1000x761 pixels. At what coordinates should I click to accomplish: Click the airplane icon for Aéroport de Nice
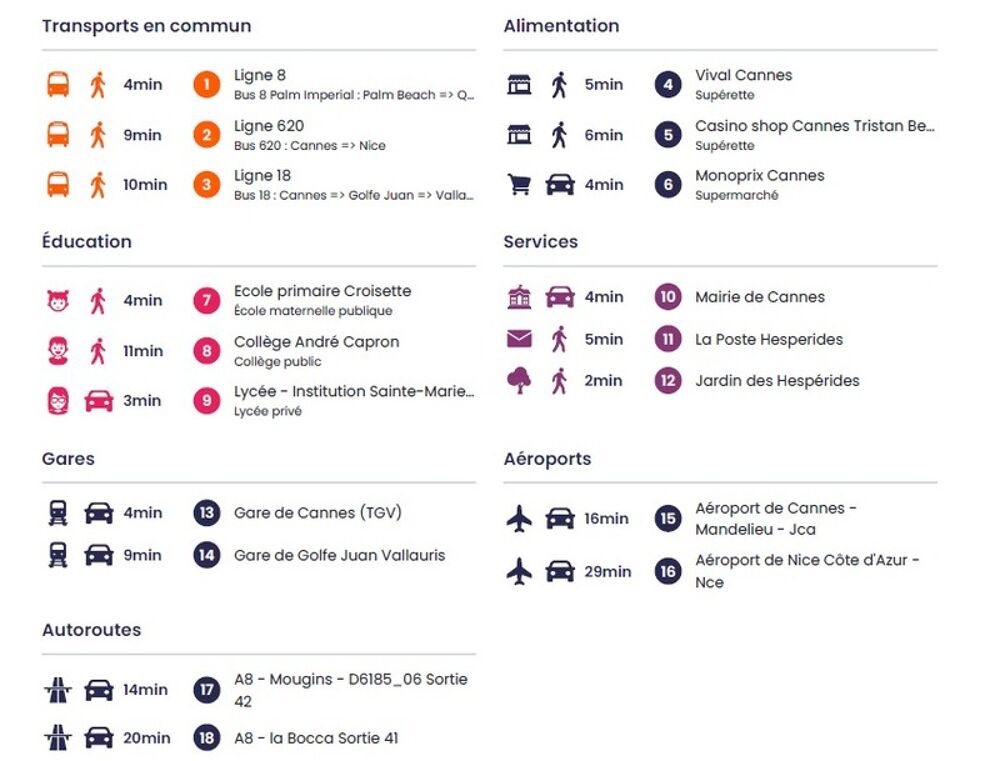[x=519, y=571]
